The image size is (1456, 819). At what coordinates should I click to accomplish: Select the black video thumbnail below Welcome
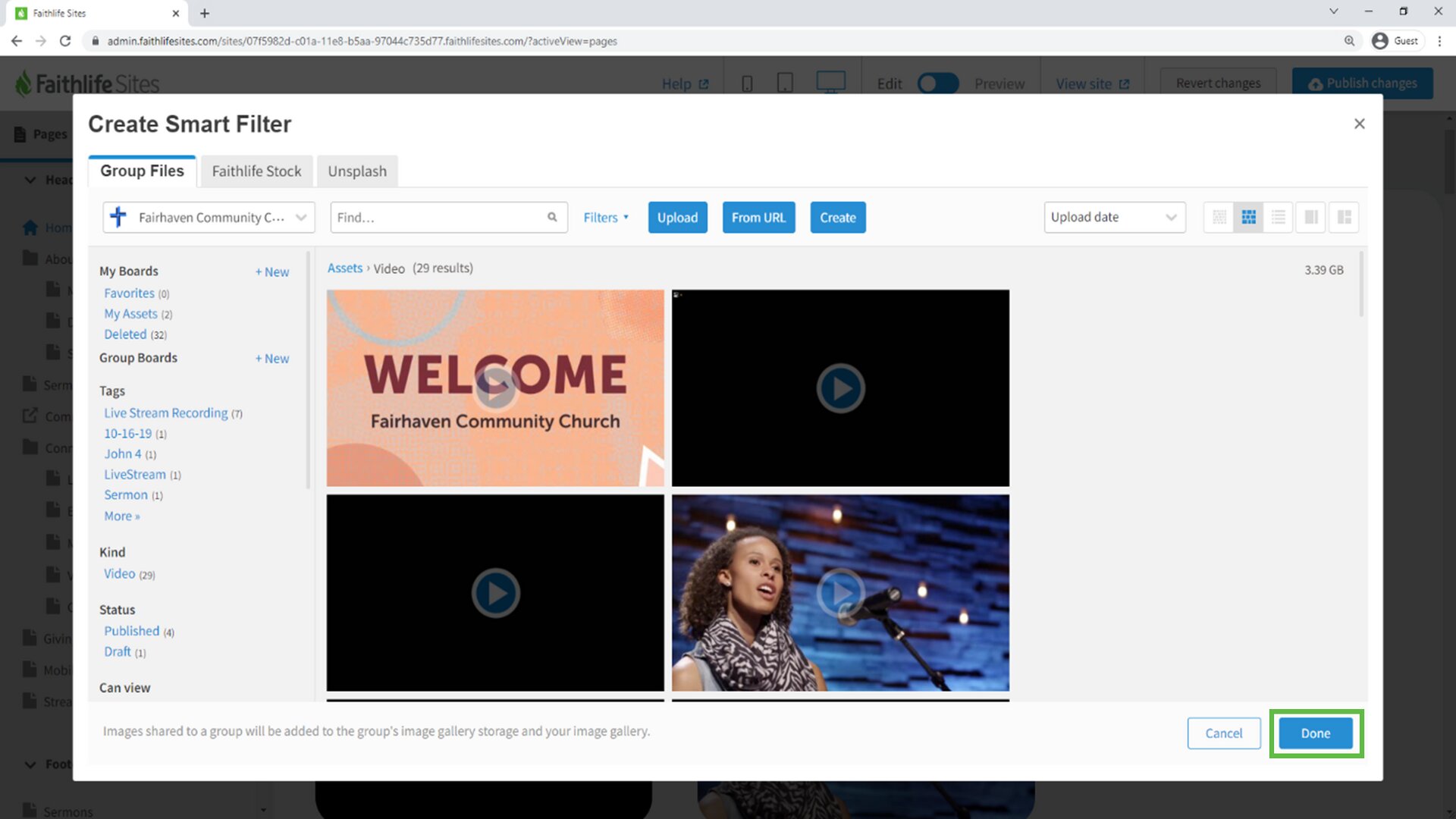tap(495, 593)
